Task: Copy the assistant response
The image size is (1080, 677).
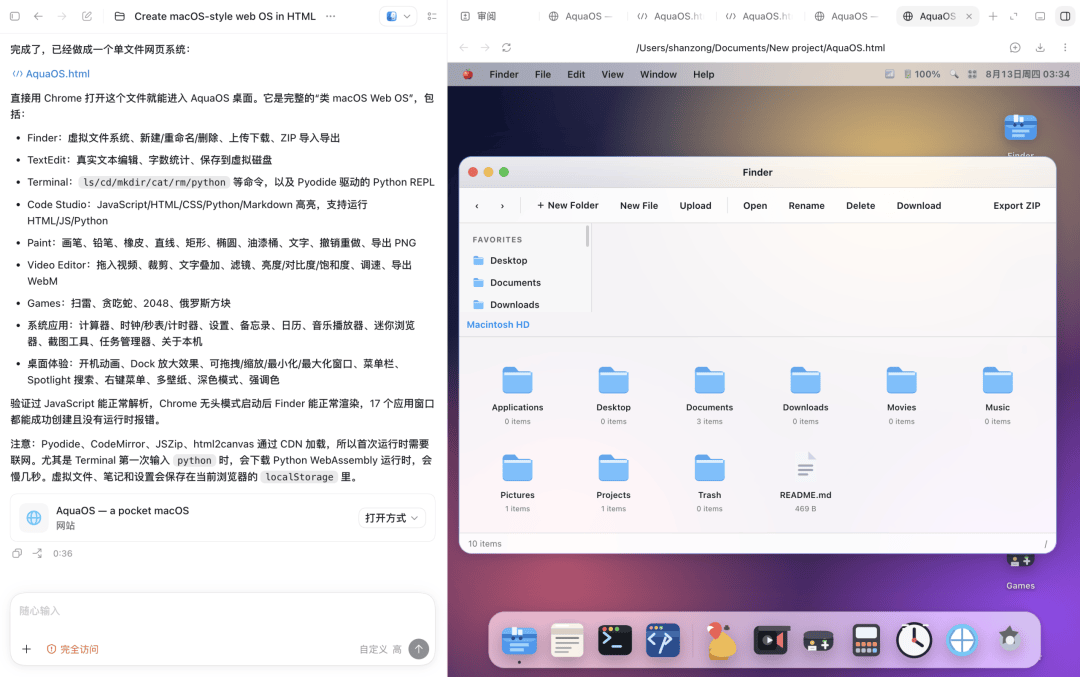Action: 17,553
